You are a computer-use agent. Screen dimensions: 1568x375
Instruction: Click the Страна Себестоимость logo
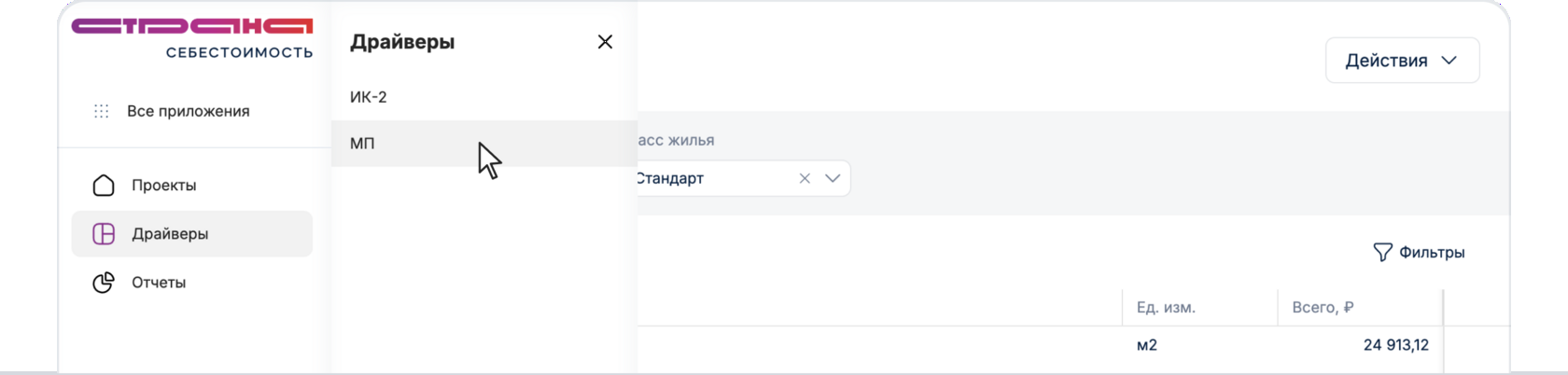(x=192, y=37)
